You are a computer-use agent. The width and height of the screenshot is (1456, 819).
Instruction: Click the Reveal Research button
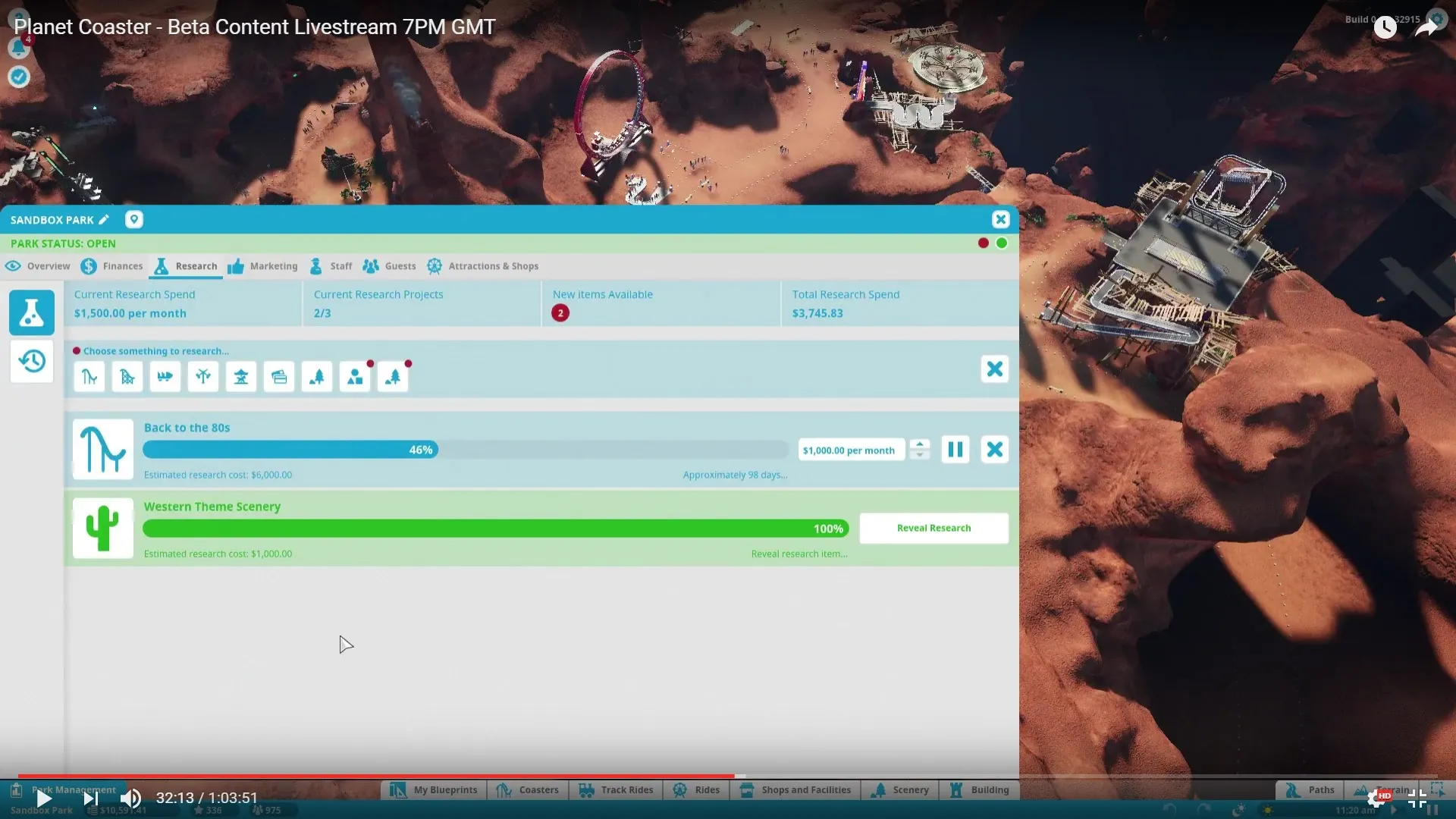pos(934,529)
